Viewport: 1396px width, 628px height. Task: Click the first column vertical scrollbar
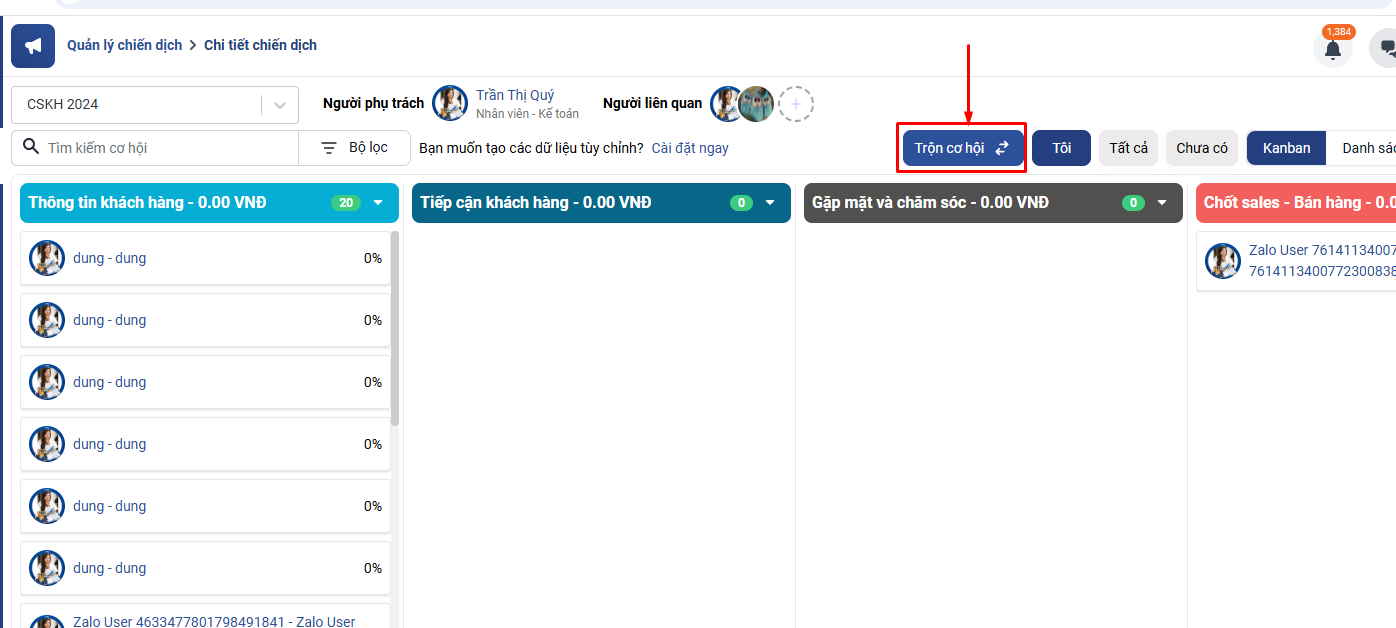pyautogui.click(x=395, y=330)
